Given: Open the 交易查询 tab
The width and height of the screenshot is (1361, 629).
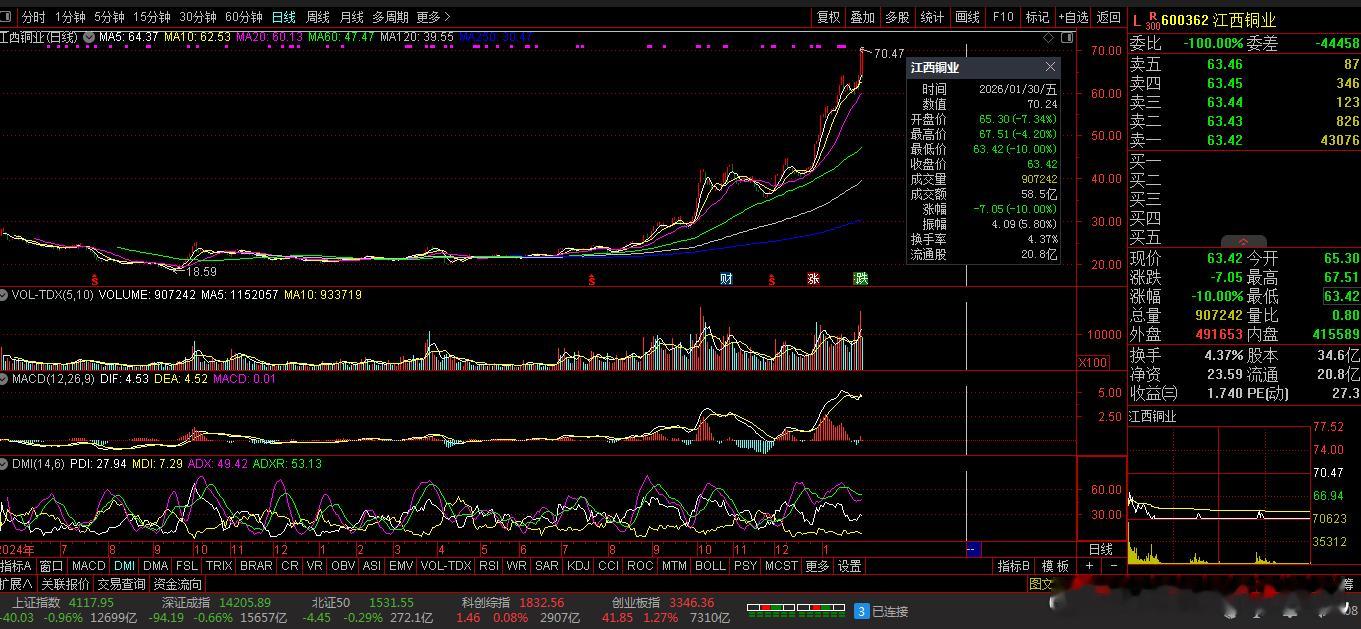Looking at the screenshot, I should pyautogui.click(x=121, y=584).
